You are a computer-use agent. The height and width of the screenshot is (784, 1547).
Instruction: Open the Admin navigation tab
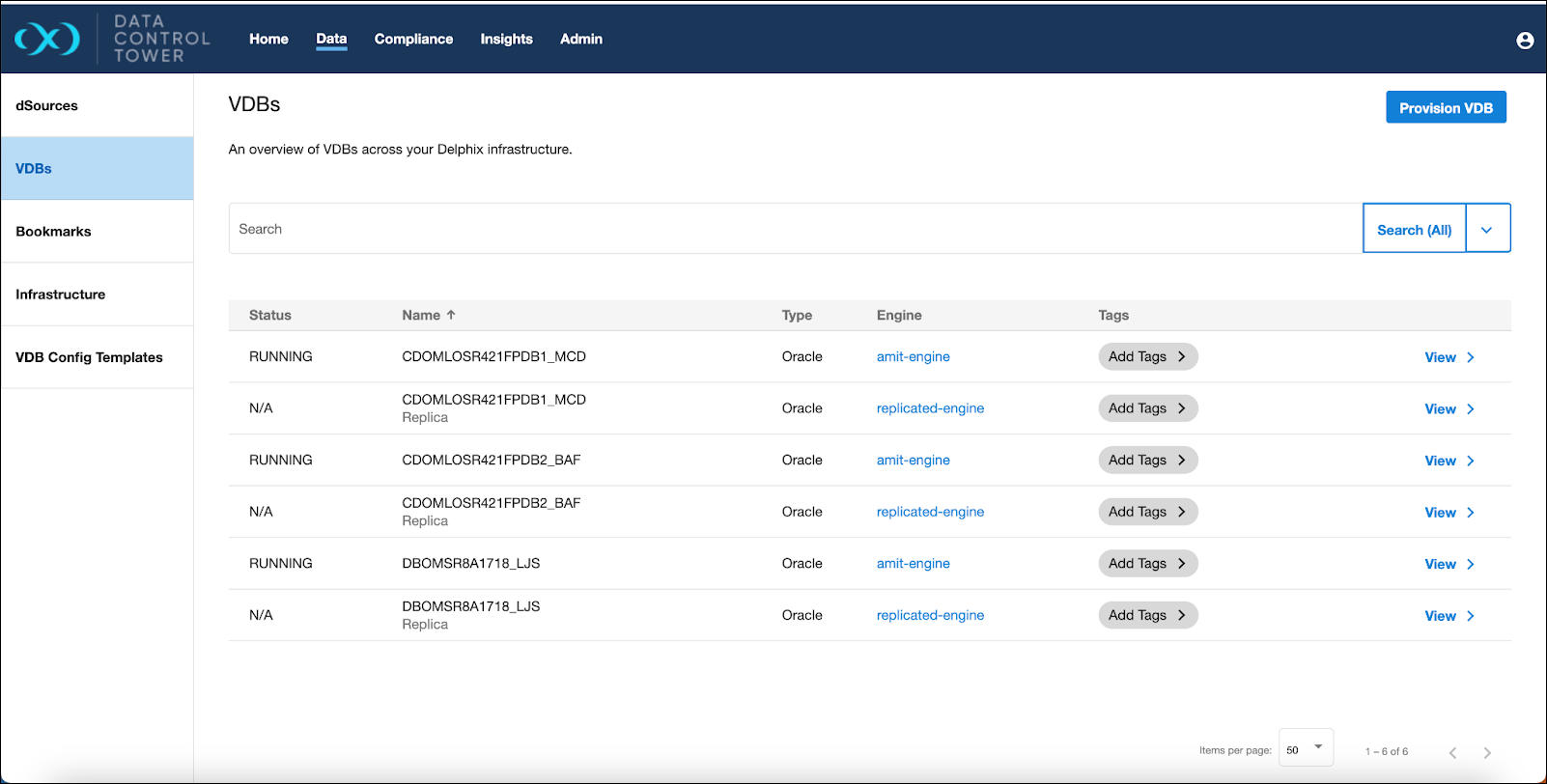click(x=580, y=40)
